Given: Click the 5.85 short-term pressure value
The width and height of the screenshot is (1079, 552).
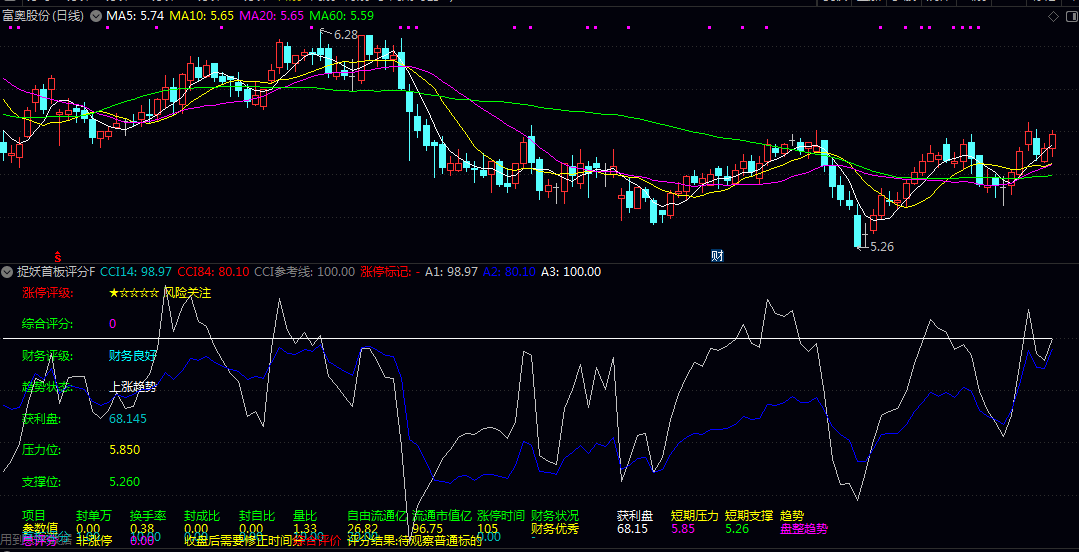Looking at the screenshot, I should point(682,529).
